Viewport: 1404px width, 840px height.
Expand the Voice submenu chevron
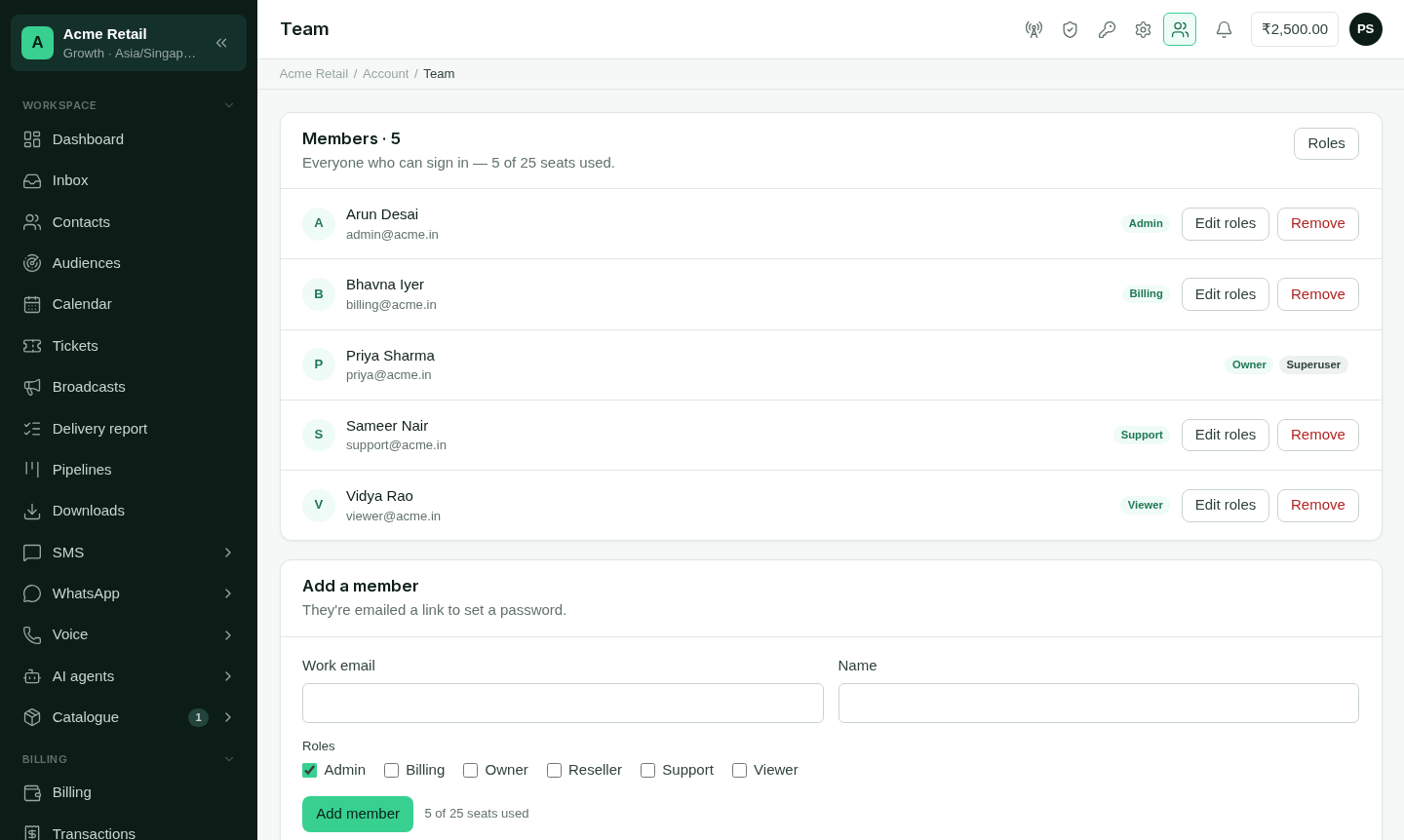(x=228, y=635)
